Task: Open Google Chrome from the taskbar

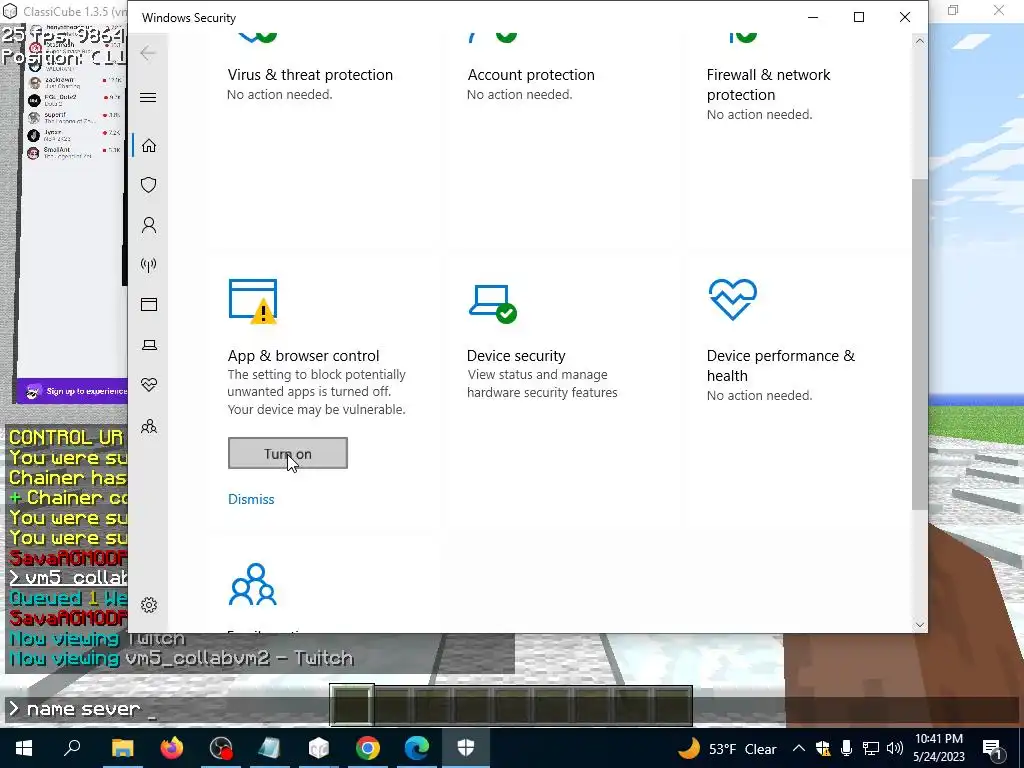Action: point(368,748)
